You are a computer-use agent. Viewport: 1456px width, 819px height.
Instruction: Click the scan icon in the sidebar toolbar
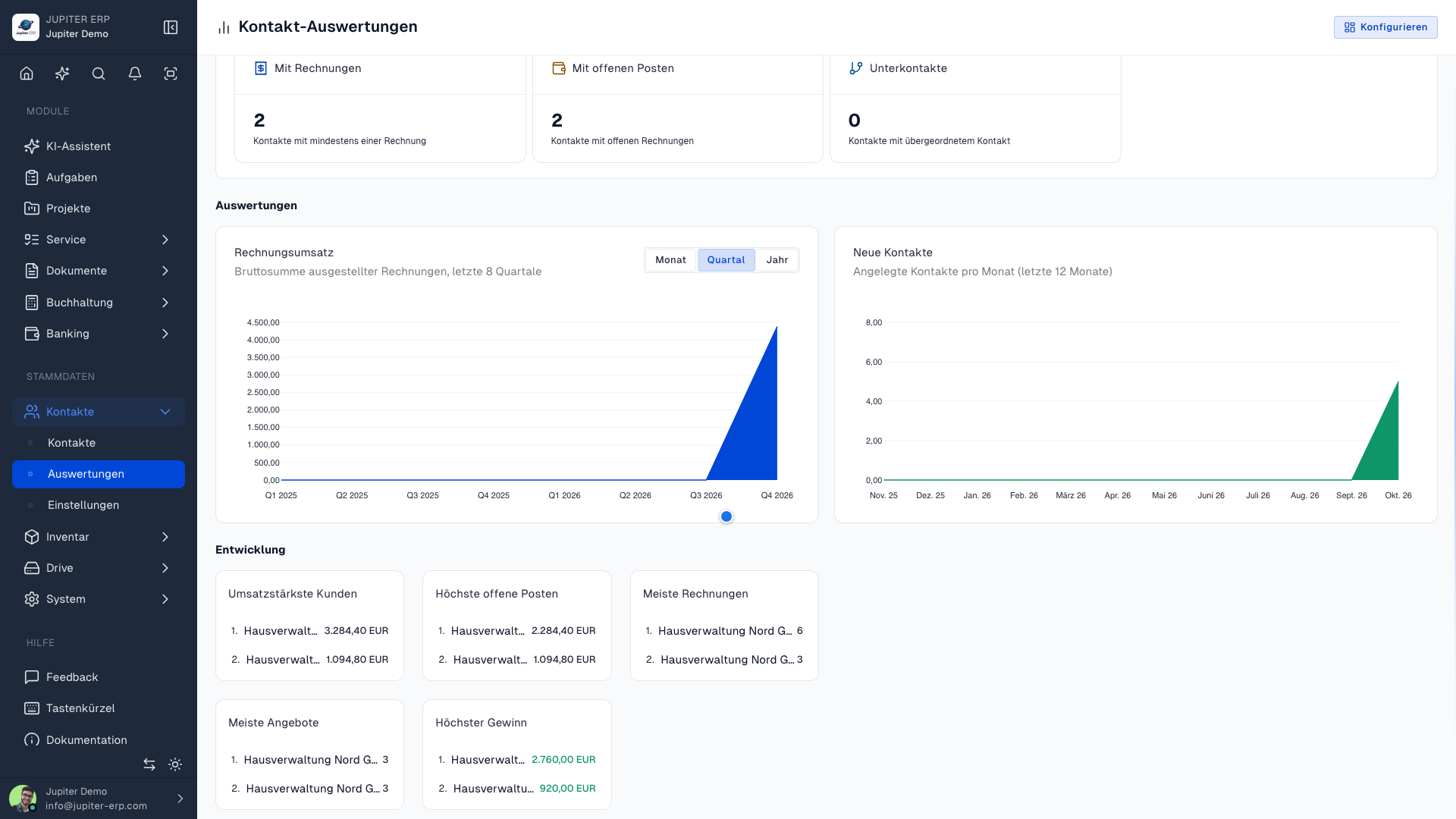click(171, 74)
